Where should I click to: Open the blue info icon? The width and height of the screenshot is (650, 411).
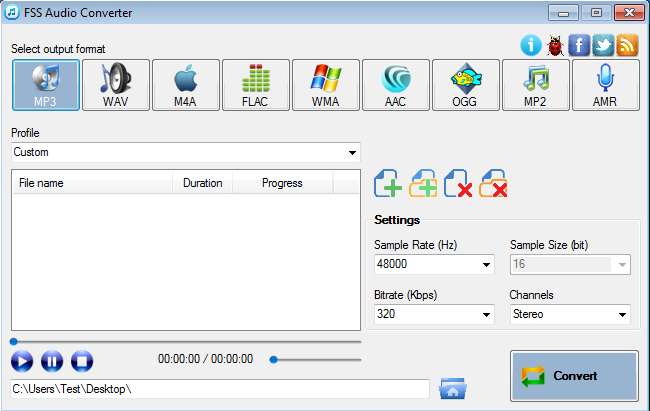point(531,45)
